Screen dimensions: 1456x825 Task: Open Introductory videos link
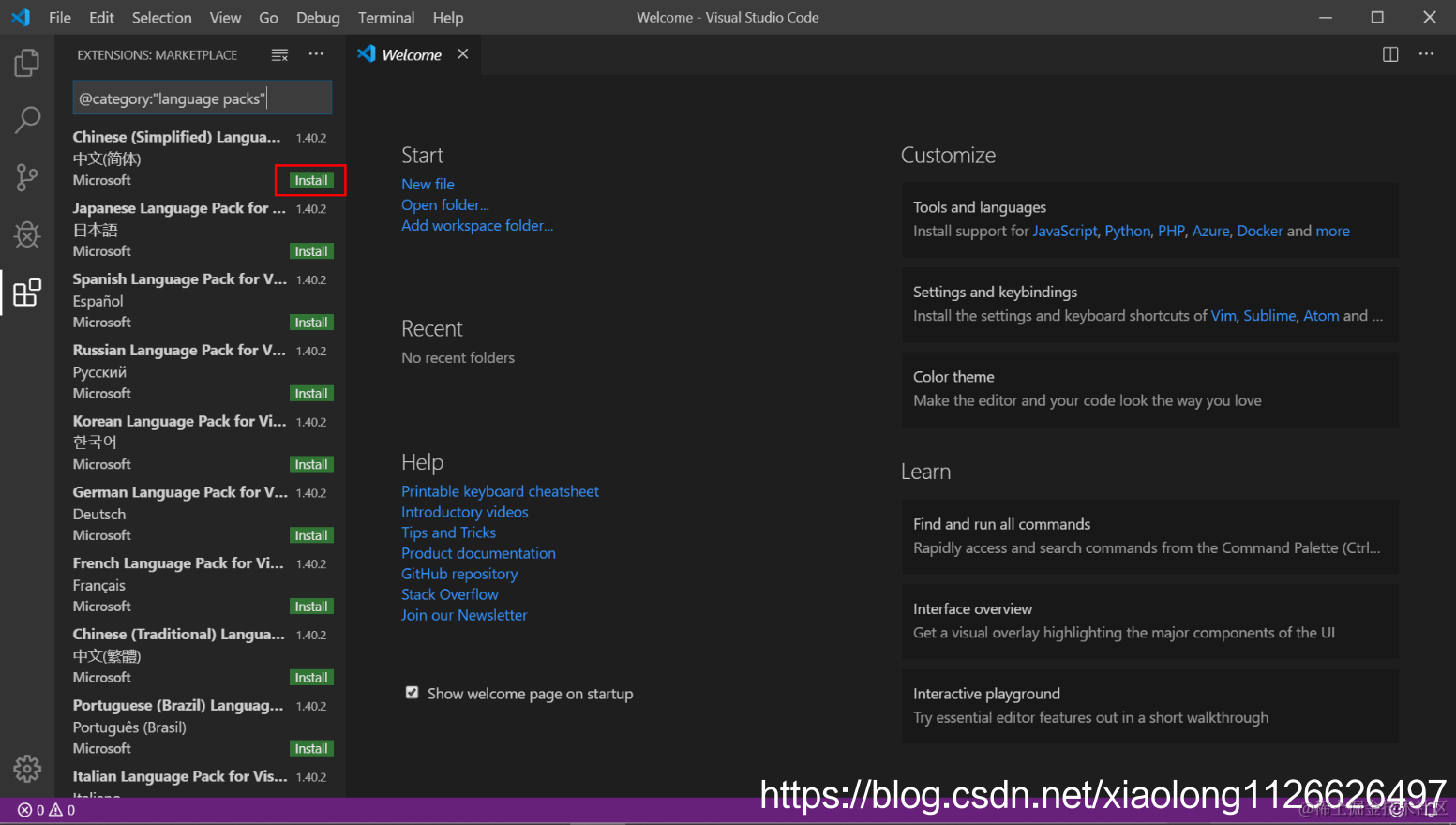[x=464, y=512]
